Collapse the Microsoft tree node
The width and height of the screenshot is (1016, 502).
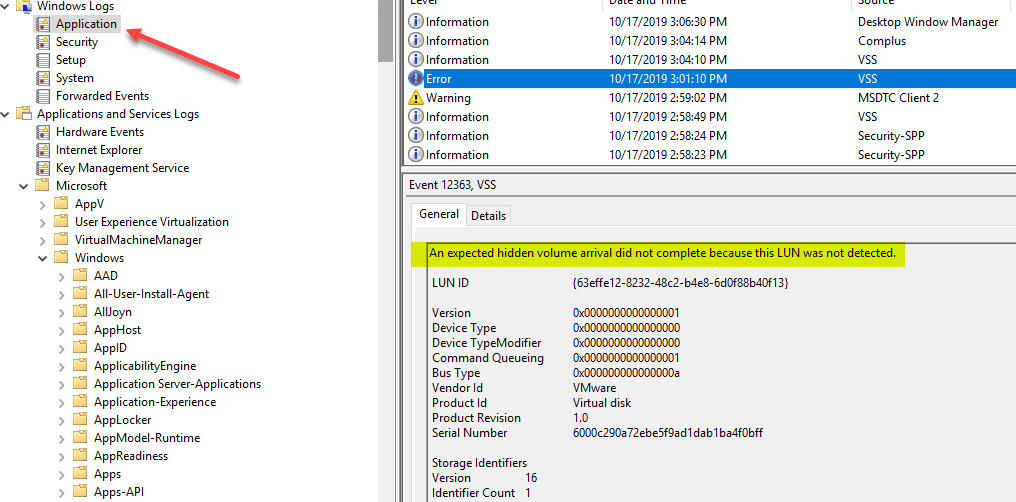click(x=24, y=187)
